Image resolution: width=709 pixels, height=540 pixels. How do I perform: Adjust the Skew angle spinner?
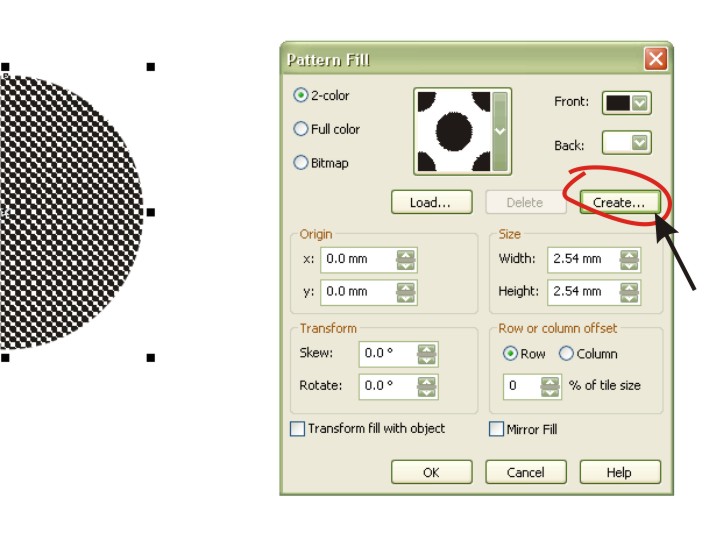pyautogui.click(x=426, y=354)
